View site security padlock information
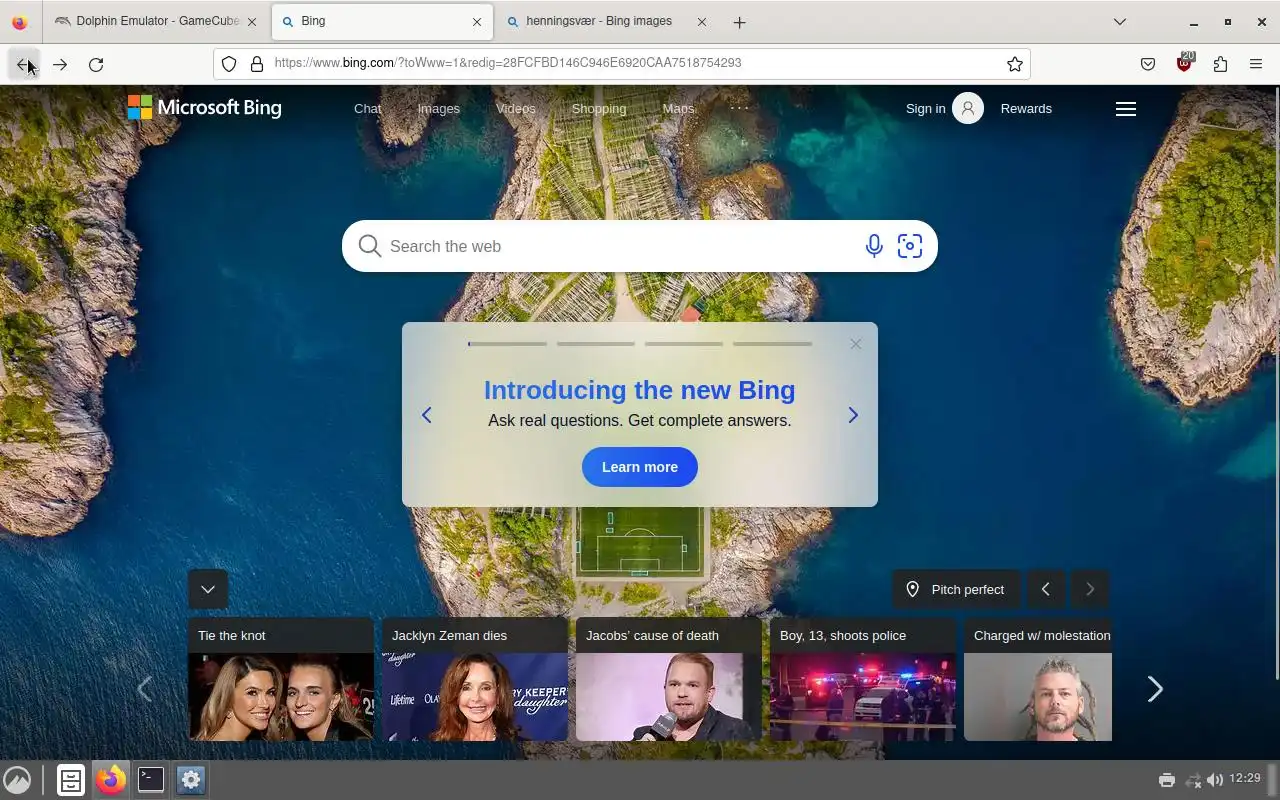Image resolution: width=1280 pixels, height=800 pixels. coord(257,64)
